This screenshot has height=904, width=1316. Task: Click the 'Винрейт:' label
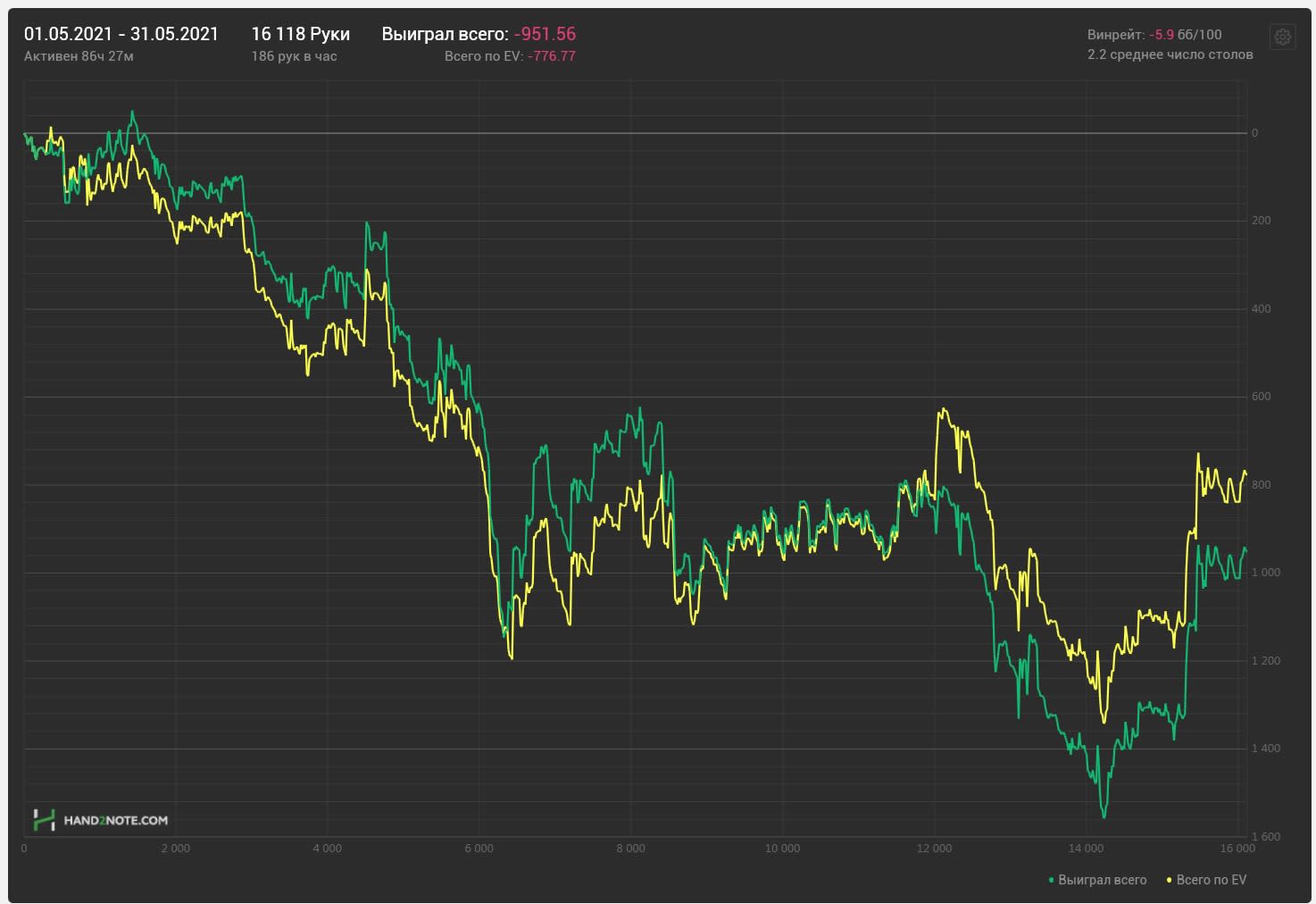[x=1116, y=34]
